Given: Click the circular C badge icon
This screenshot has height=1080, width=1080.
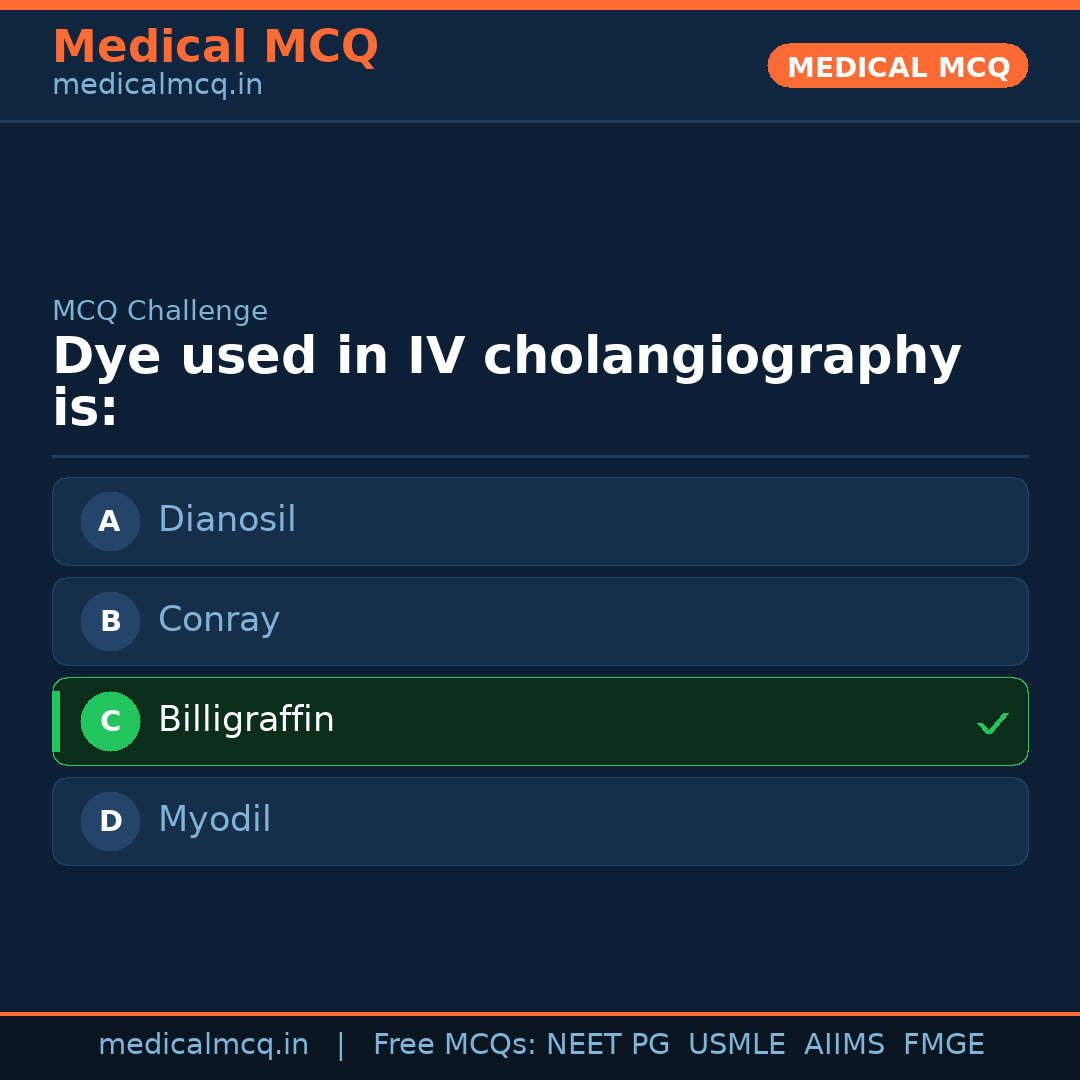Looking at the screenshot, I should tap(110, 721).
